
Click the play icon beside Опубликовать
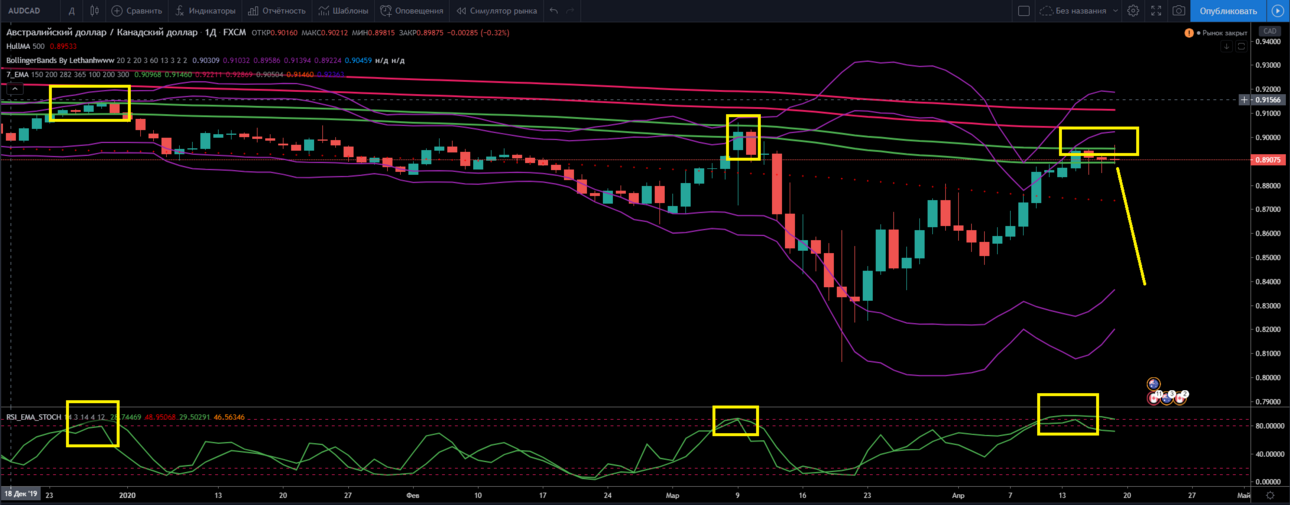[x=1277, y=11]
